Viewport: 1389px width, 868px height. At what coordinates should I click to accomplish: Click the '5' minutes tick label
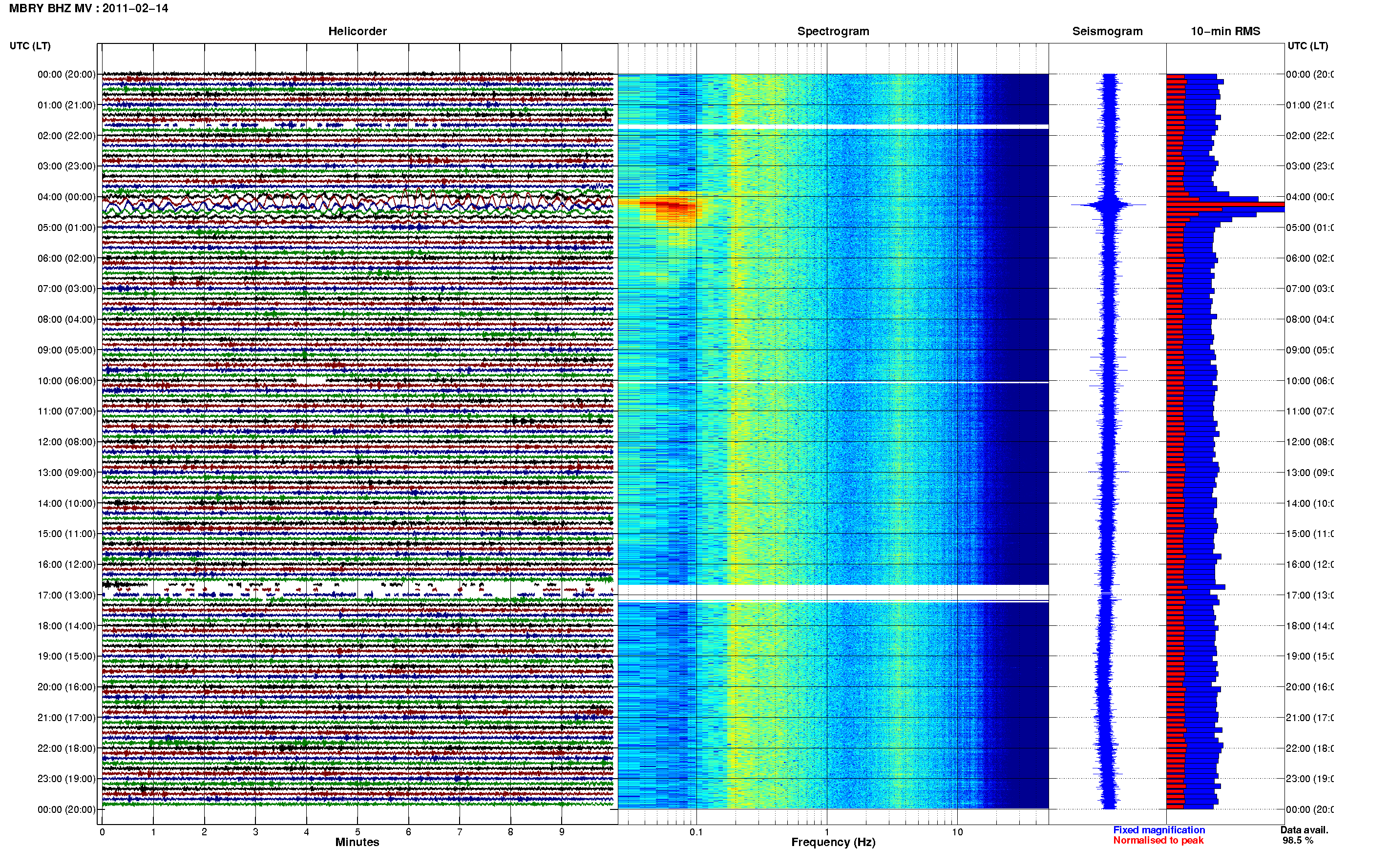click(358, 832)
